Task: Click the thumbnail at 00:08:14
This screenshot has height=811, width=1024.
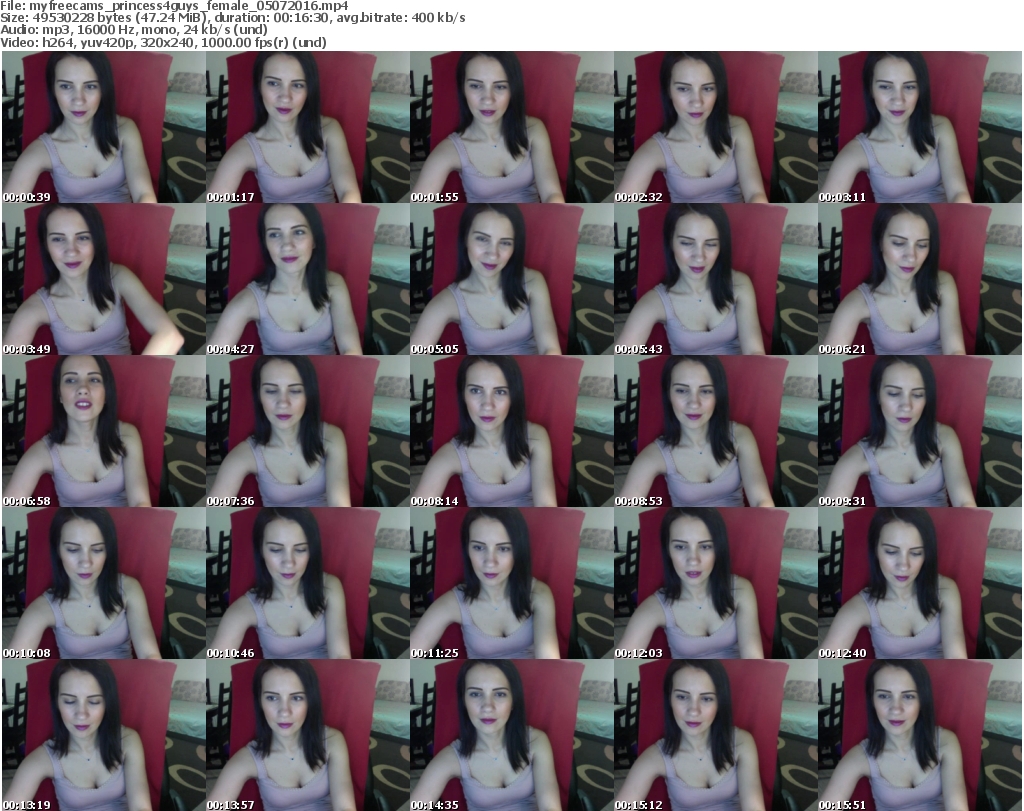Action: tap(512, 432)
